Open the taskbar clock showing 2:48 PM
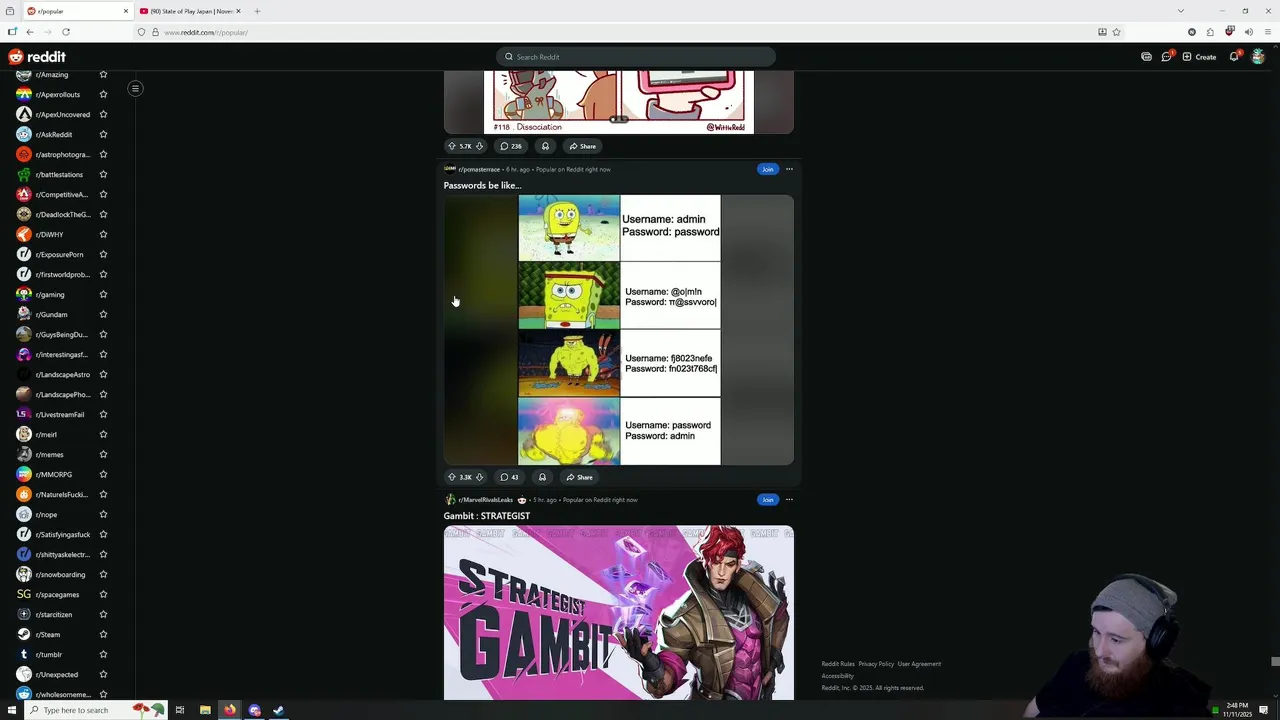The image size is (1280, 720). 1235,710
